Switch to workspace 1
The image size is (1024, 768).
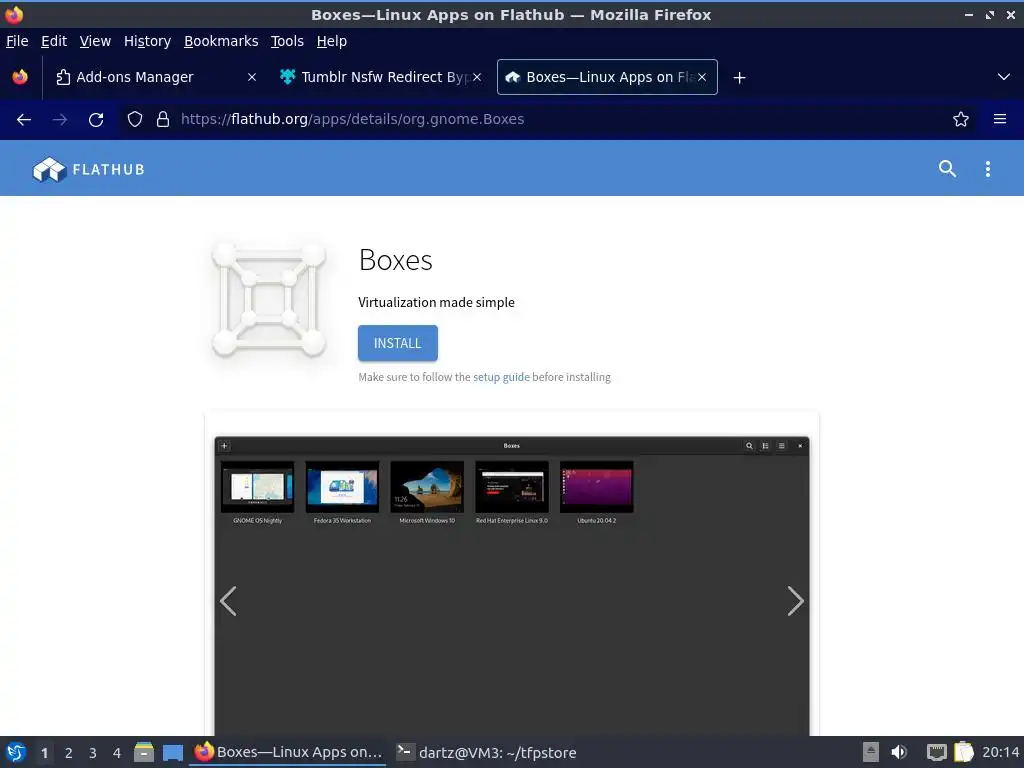44,753
